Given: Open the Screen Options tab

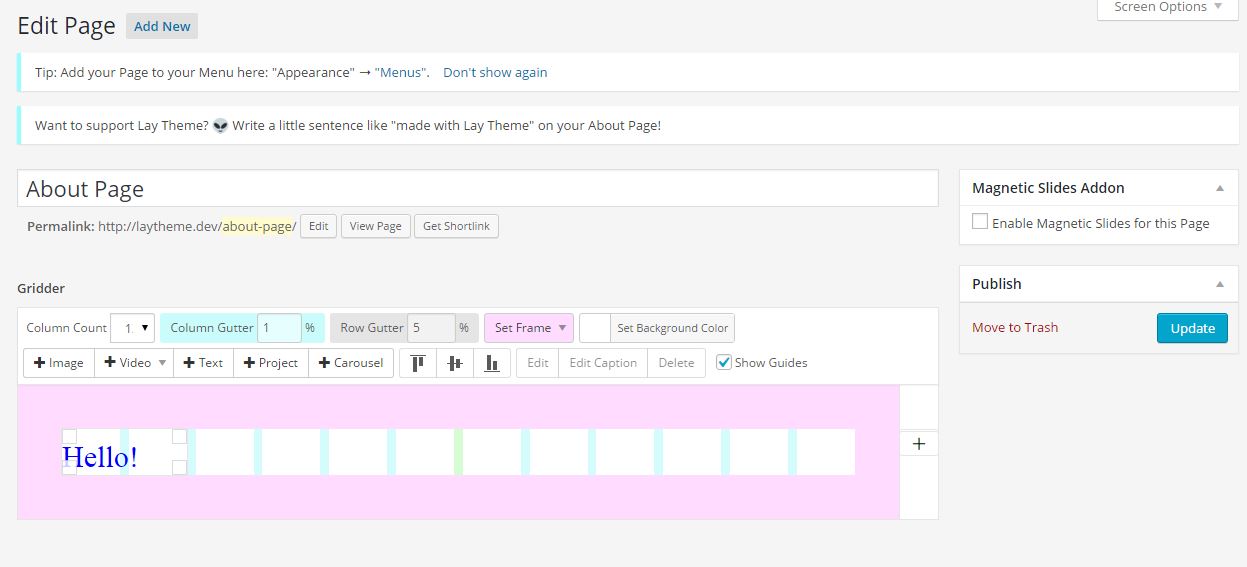Looking at the screenshot, I should [x=1168, y=8].
